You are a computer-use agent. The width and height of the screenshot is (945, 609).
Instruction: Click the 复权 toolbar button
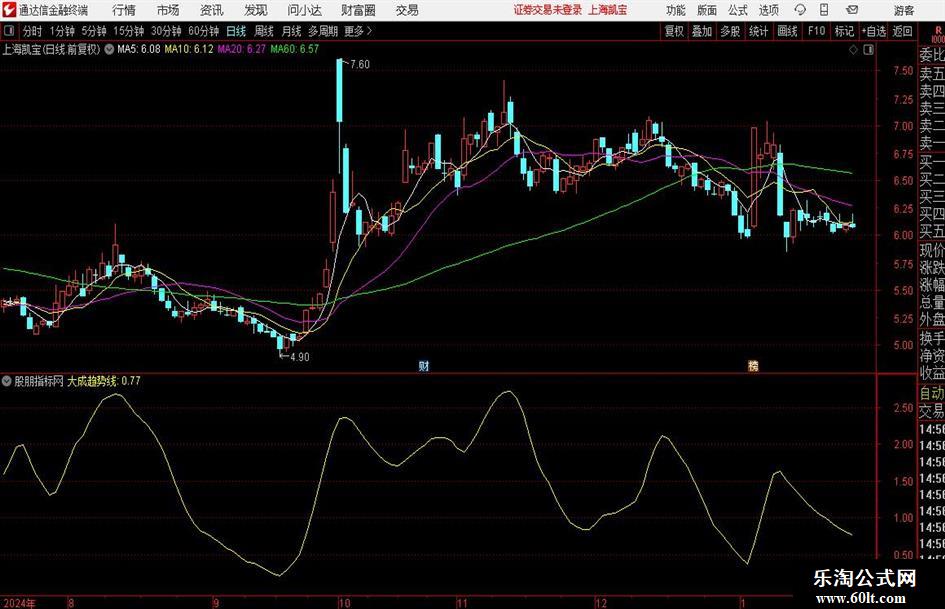click(x=674, y=31)
